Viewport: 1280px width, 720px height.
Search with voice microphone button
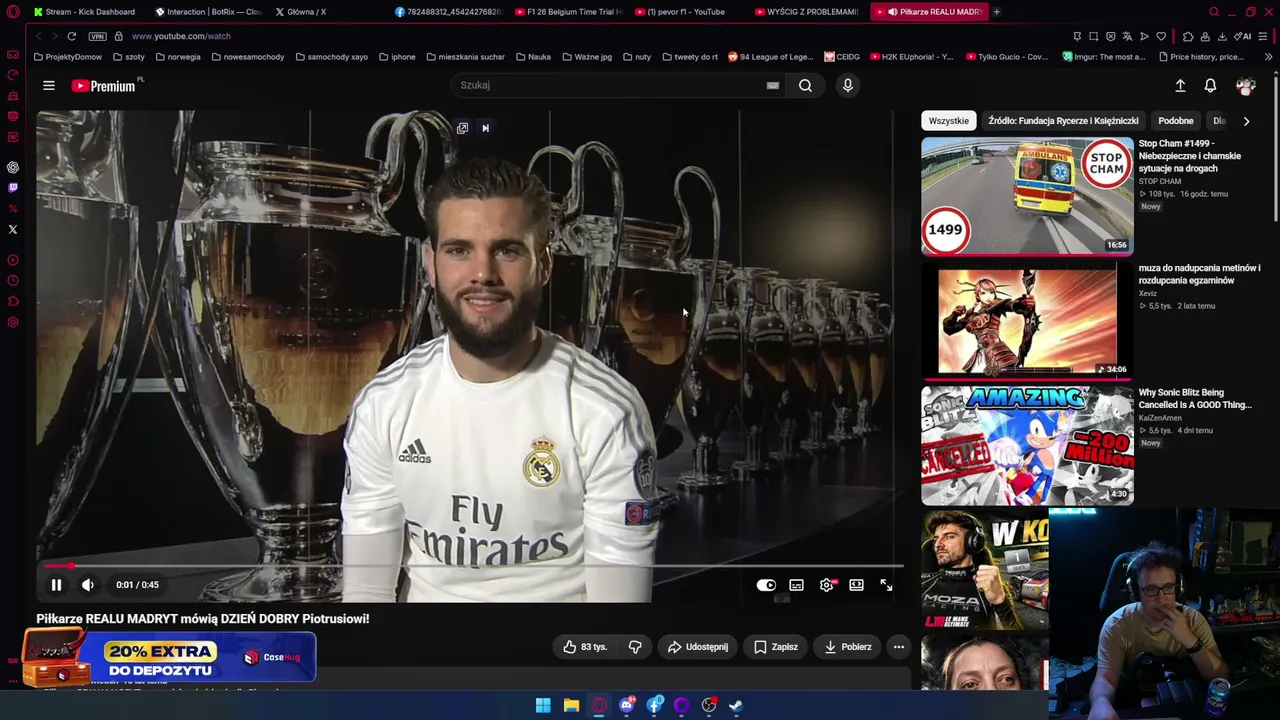(848, 85)
